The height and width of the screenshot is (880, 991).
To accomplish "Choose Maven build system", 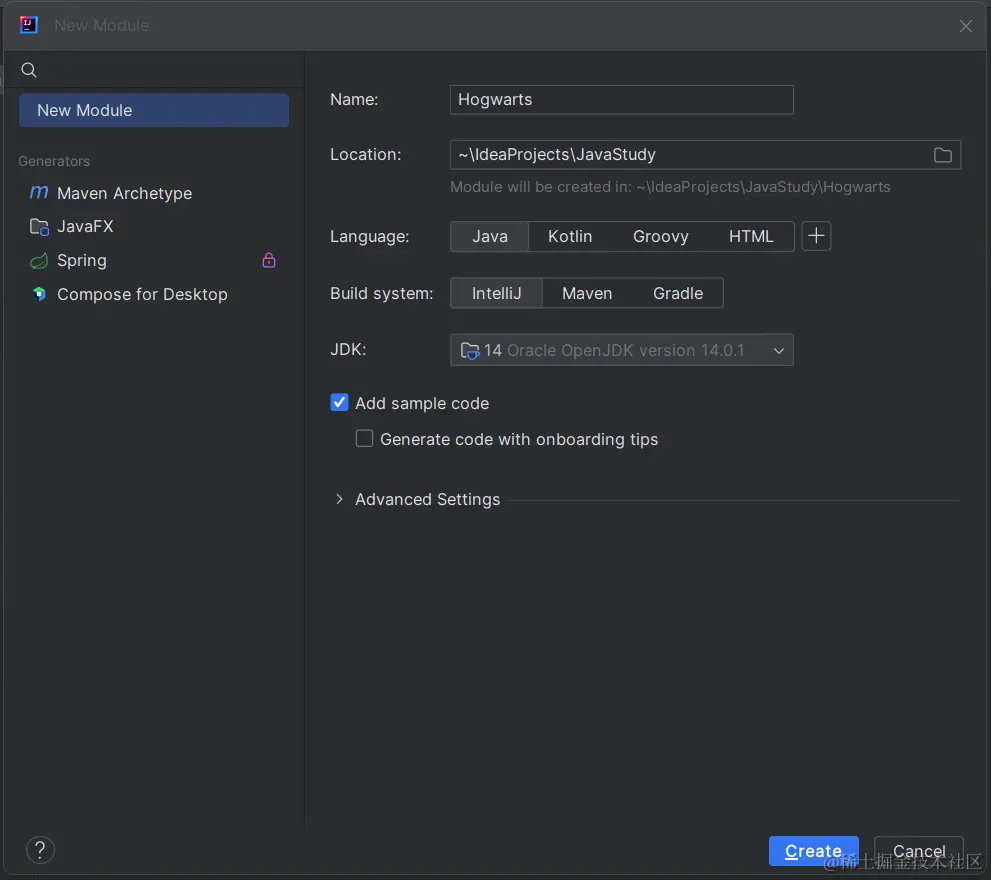I will tap(587, 293).
